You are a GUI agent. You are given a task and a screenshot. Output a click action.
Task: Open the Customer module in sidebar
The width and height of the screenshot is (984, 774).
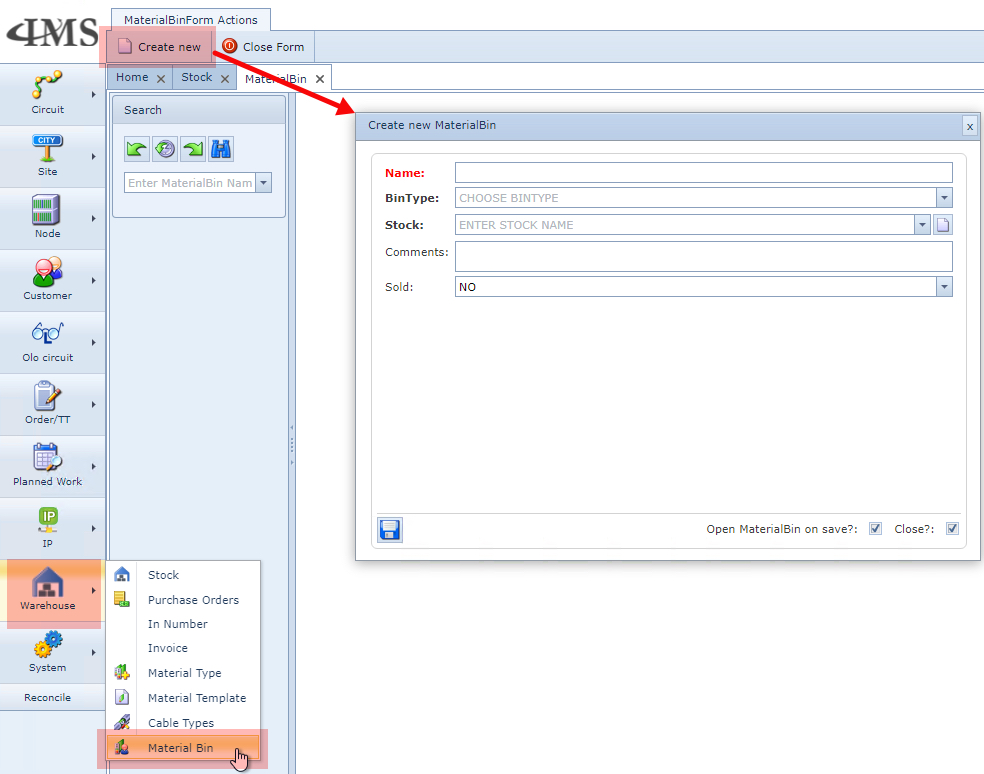click(48, 280)
